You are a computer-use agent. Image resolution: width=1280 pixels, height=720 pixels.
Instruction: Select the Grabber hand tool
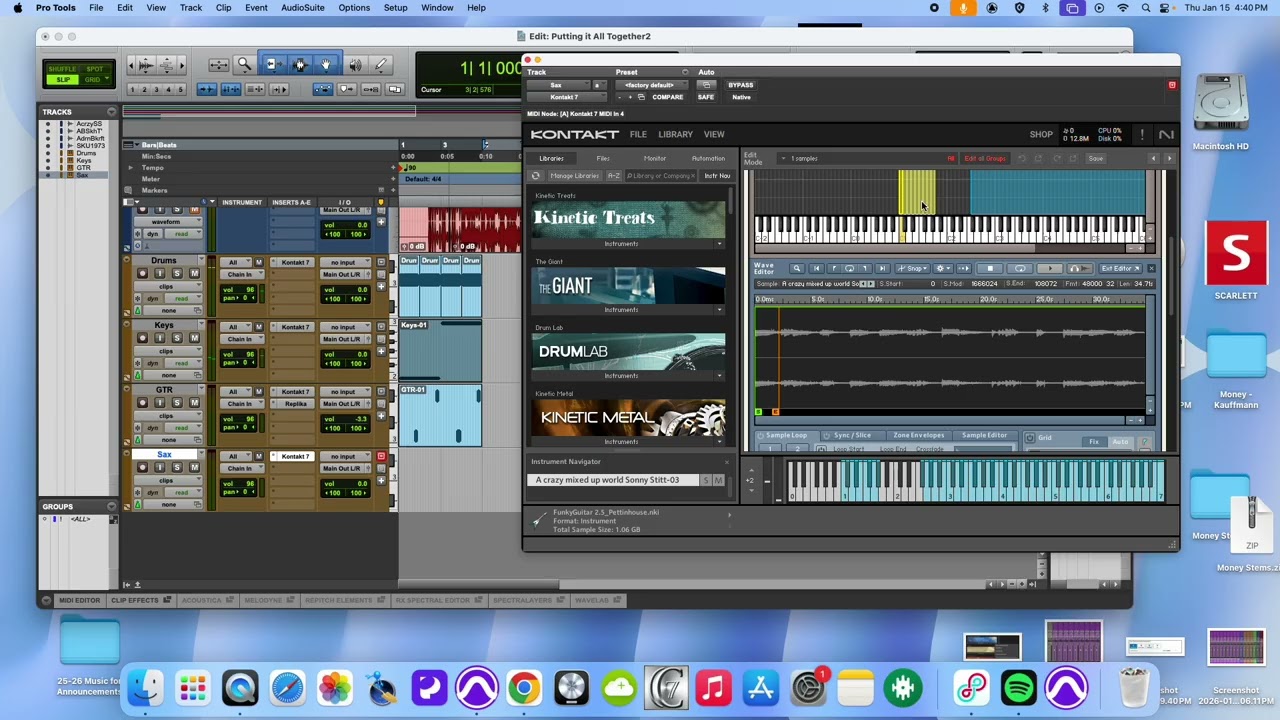(x=325, y=65)
